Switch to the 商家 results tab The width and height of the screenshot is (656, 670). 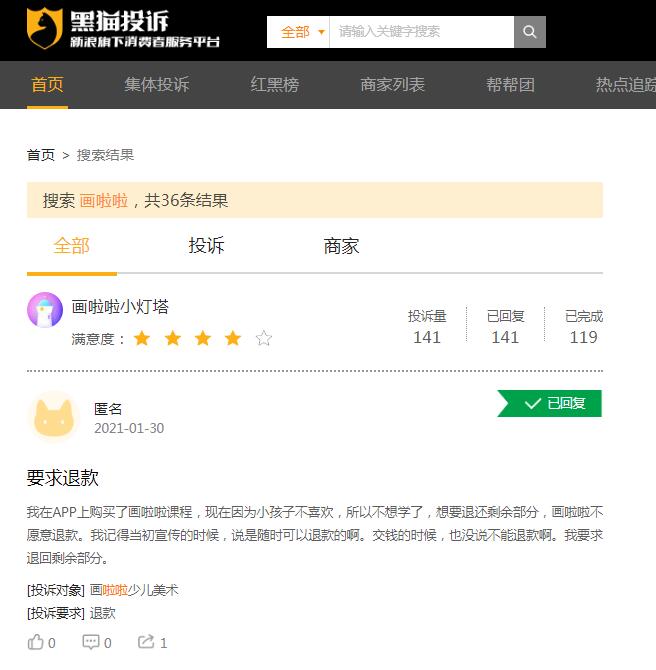341,246
